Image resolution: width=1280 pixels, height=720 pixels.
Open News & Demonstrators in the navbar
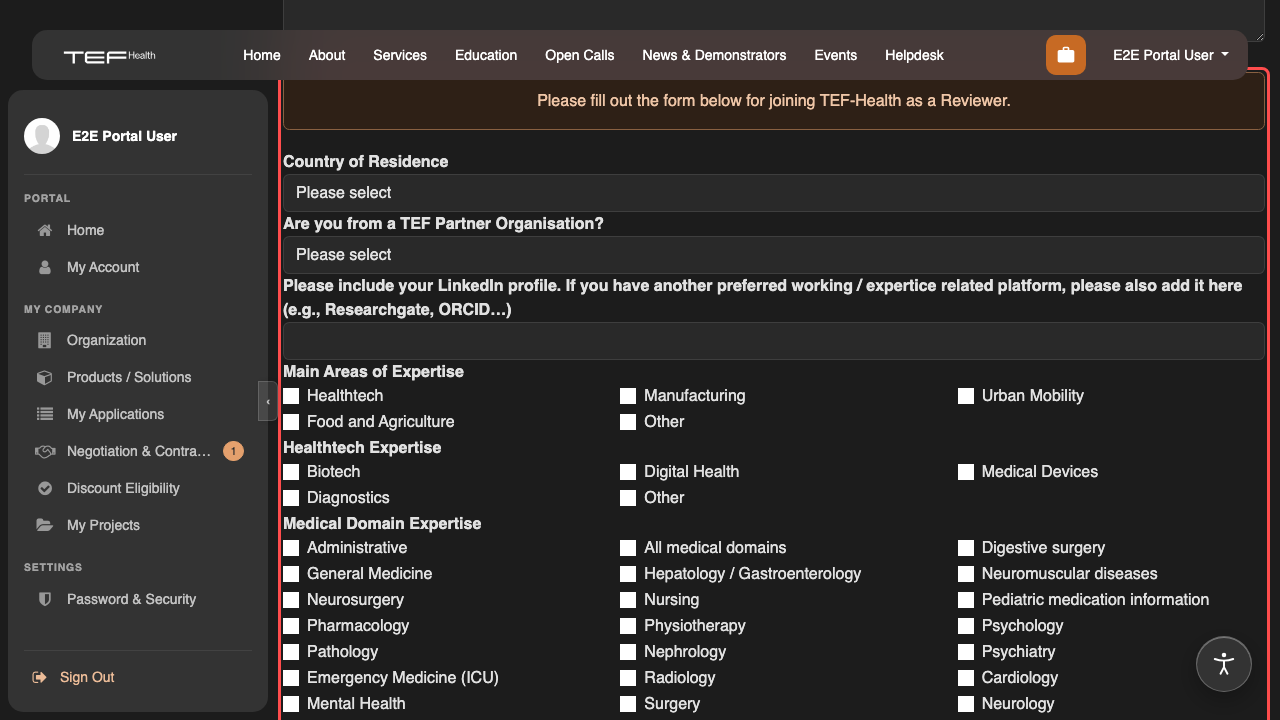point(714,55)
